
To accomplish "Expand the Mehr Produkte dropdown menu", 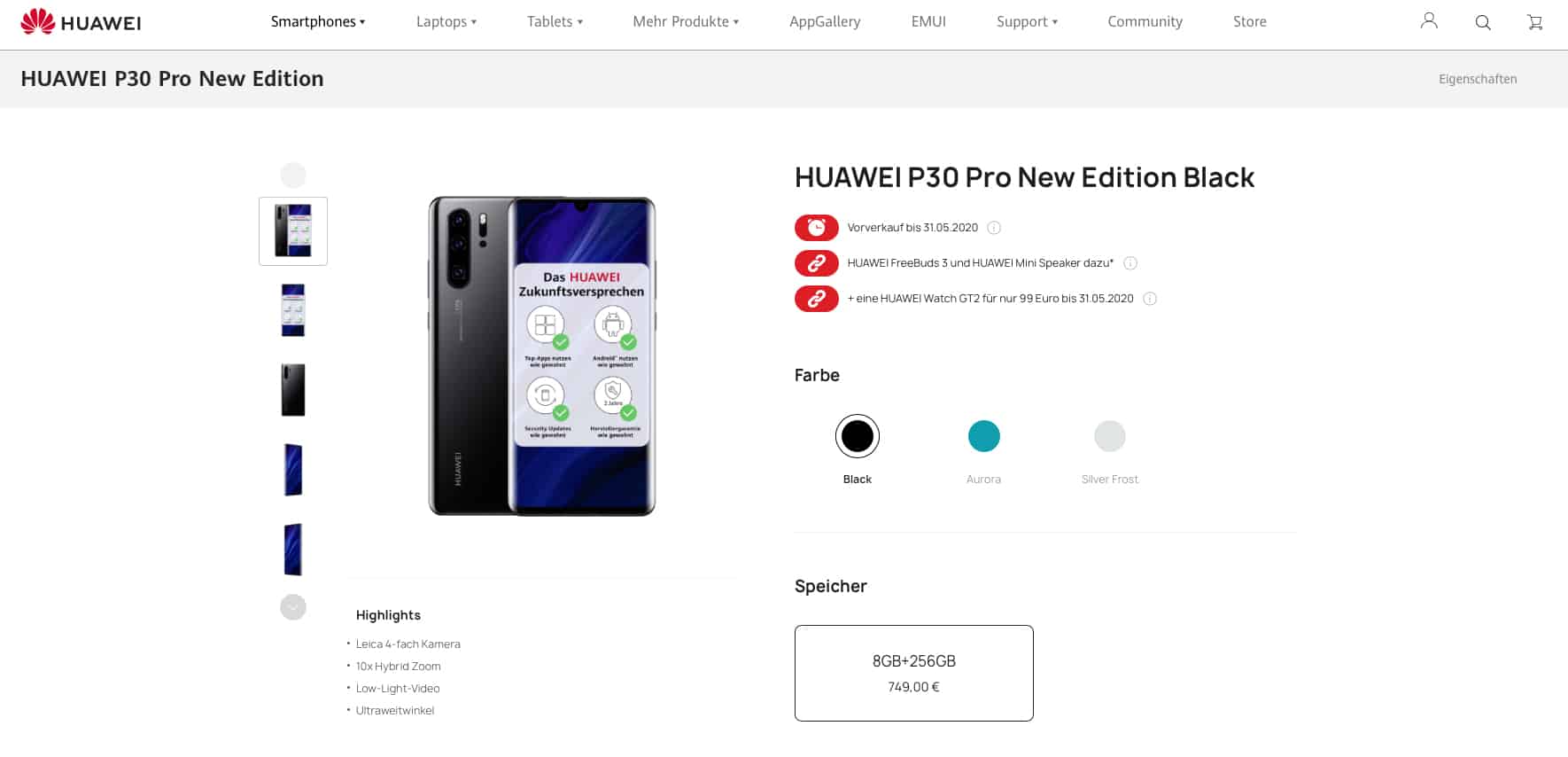I will 686,21.
